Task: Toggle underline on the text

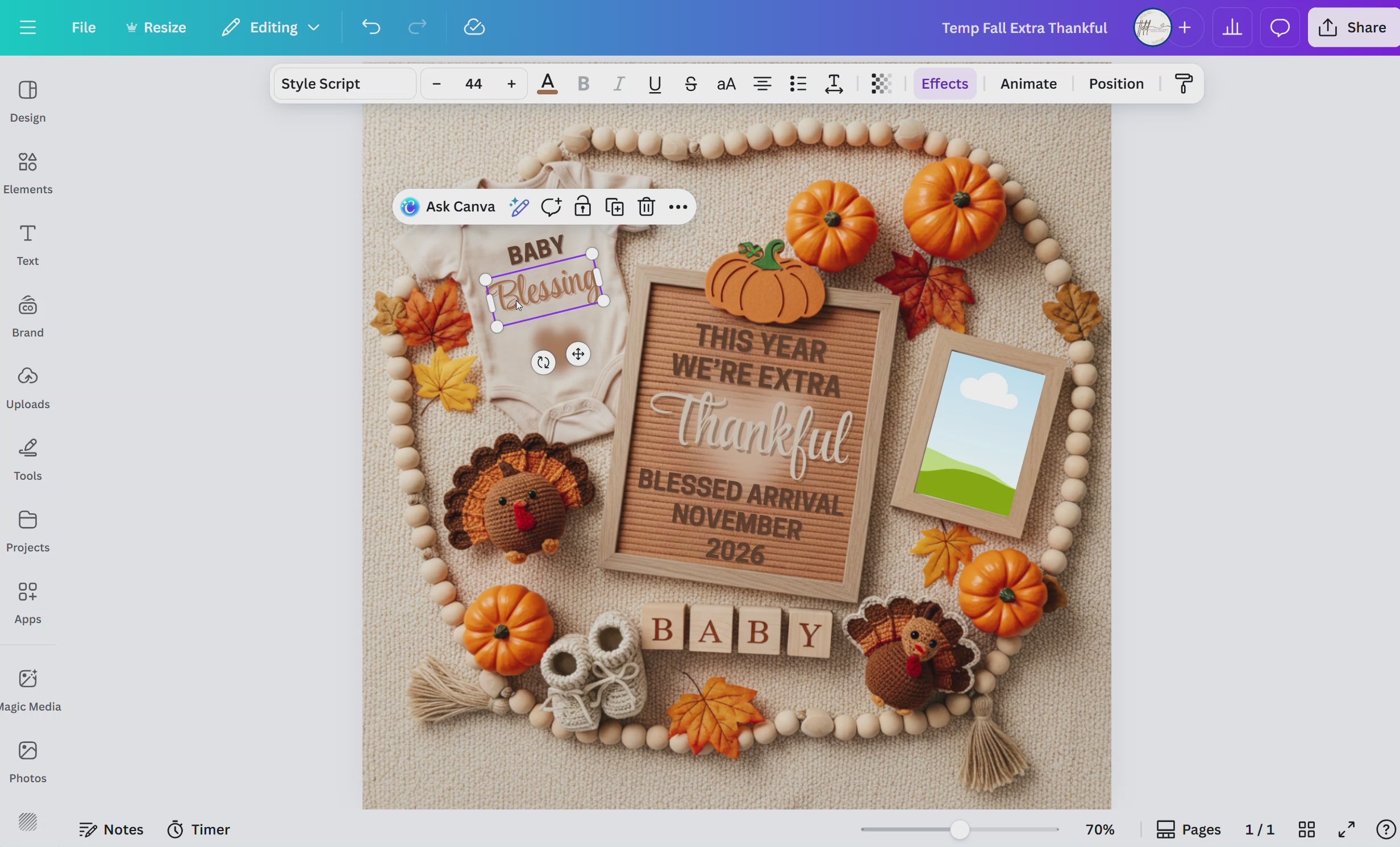Action: click(x=655, y=84)
